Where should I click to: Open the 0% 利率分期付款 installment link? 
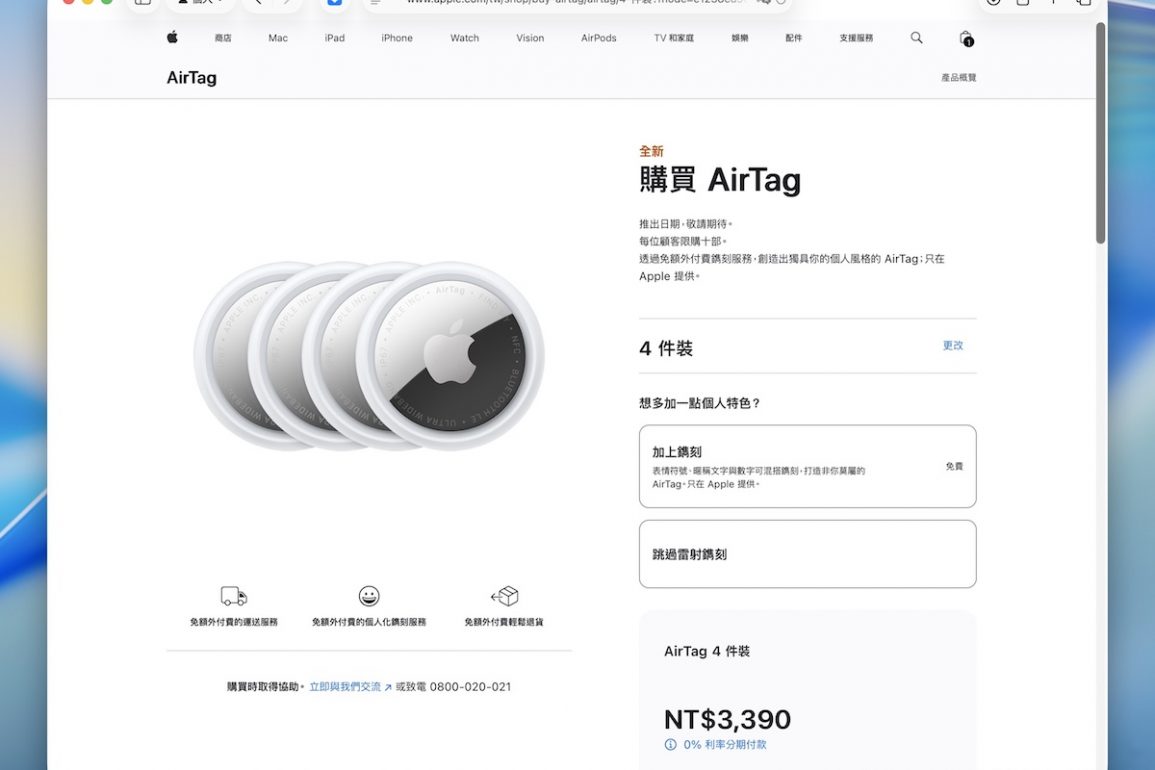pyautogui.click(x=725, y=745)
